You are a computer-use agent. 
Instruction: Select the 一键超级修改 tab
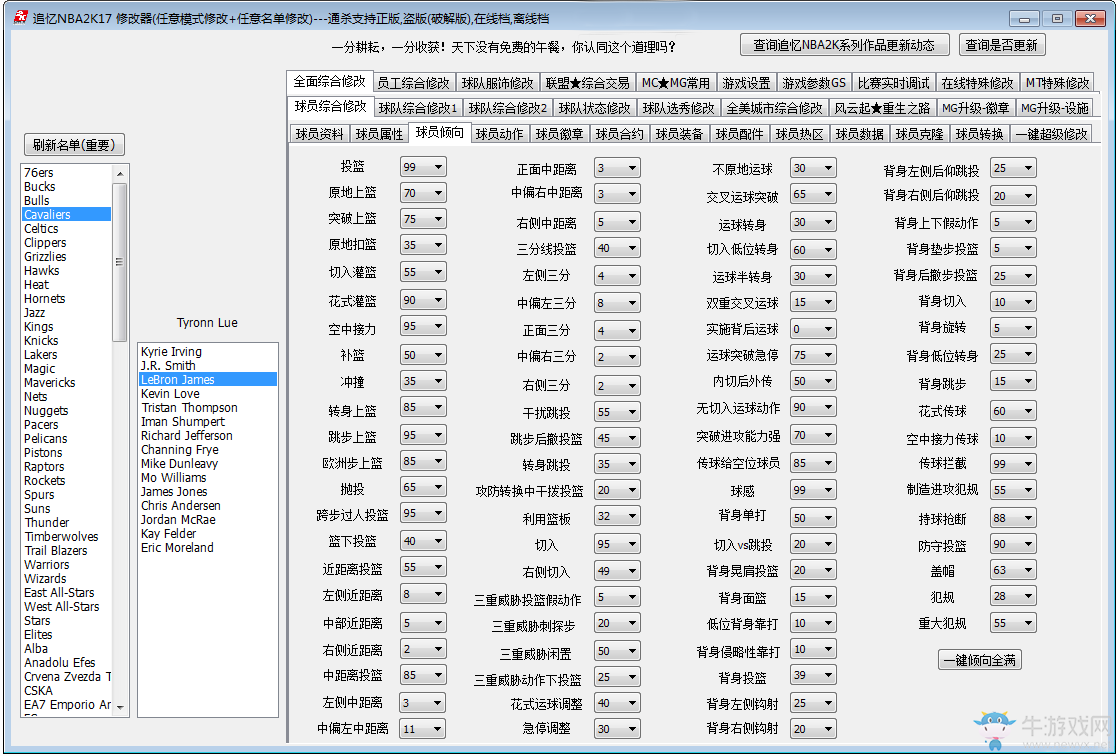[x=1051, y=134]
